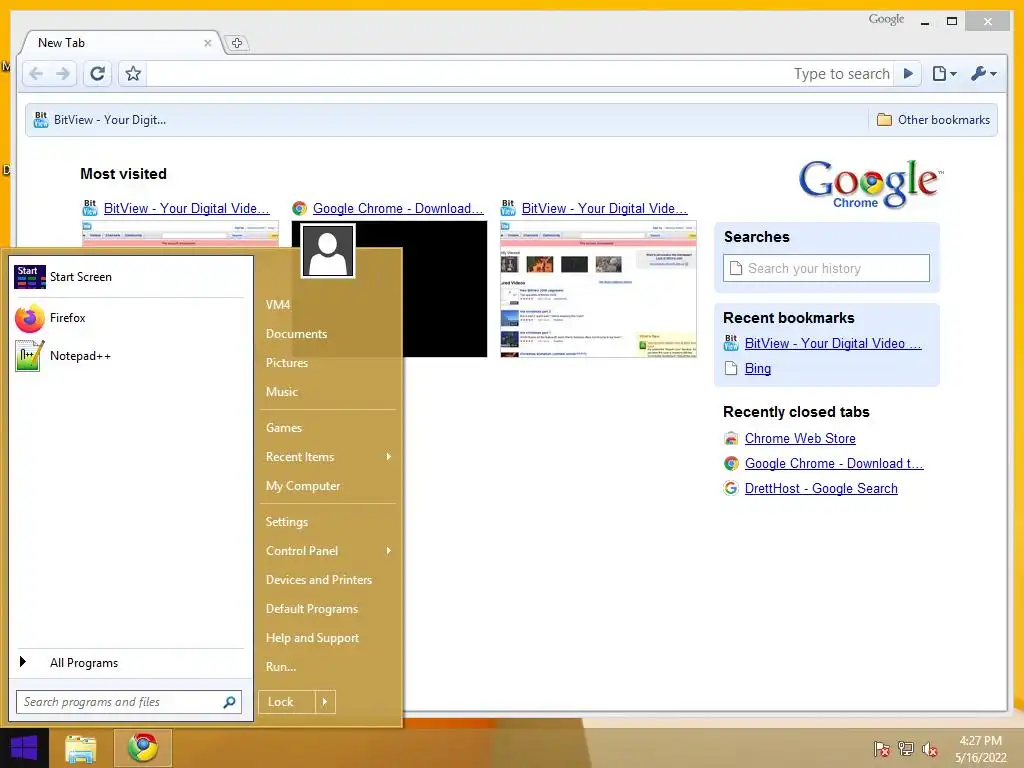The height and width of the screenshot is (768, 1024).
Task: Select the New Tab tab
Action: click(x=121, y=42)
